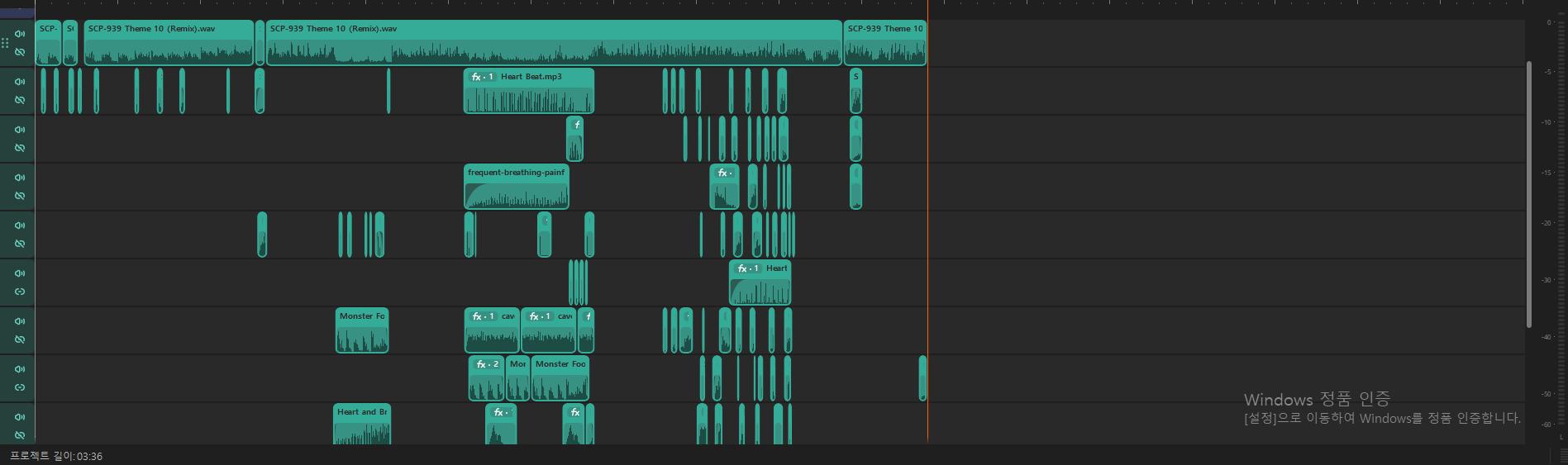
Task: Click fx badge on Heart Beat.mp3 clip
Action: [481, 77]
